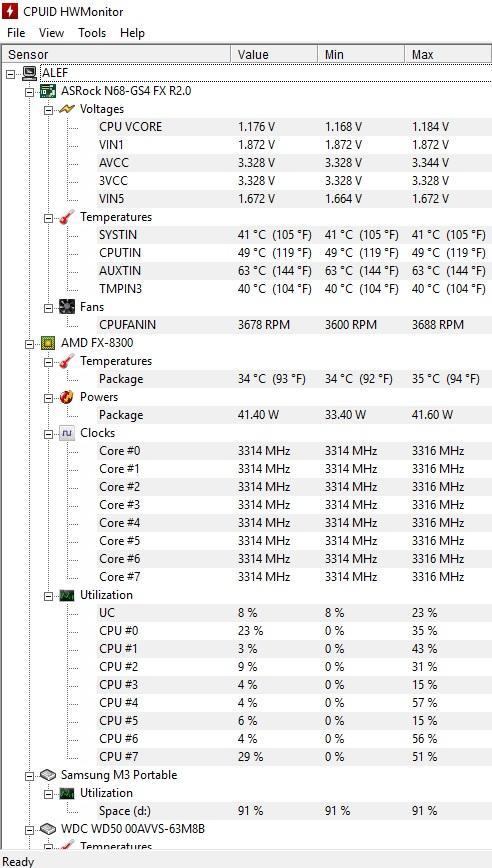The image size is (492, 868).
Task: Click the CPU Utilization graph icon
Action: (x=66, y=595)
